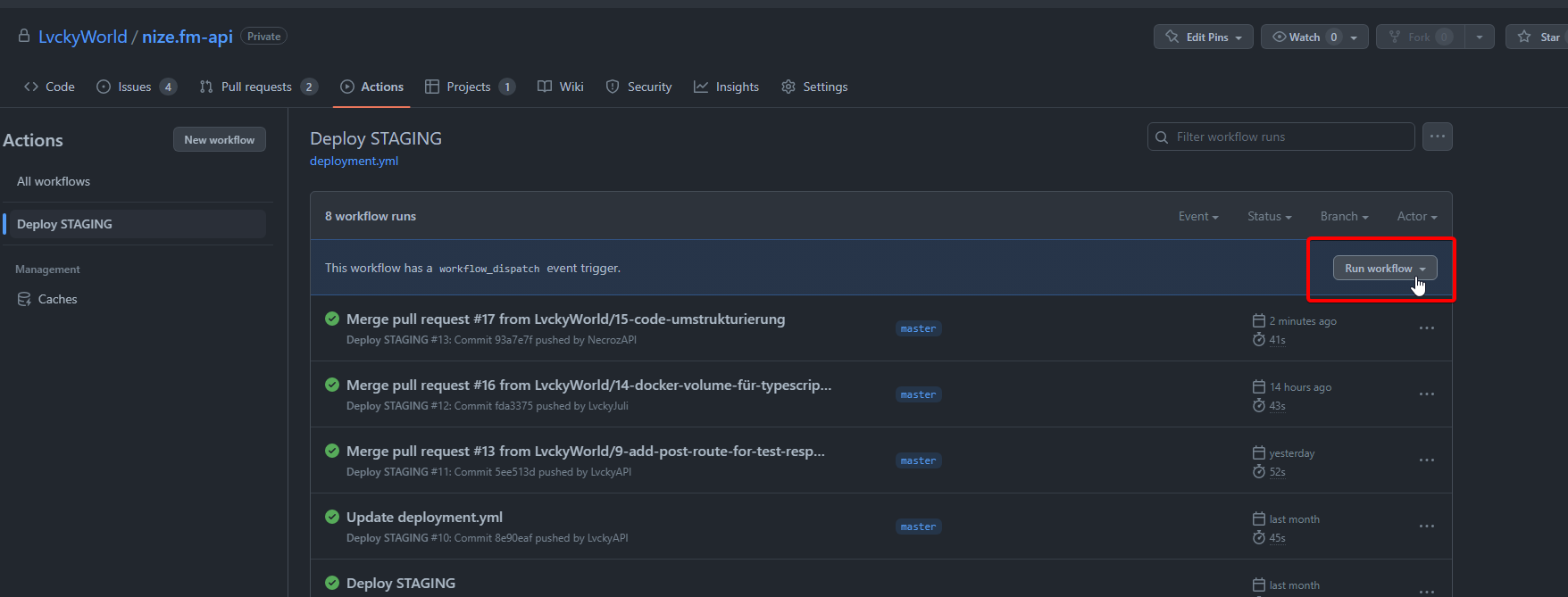Expand the Branch filter dropdown
The height and width of the screenshot is (597, 1568).
pos(1344,216)
